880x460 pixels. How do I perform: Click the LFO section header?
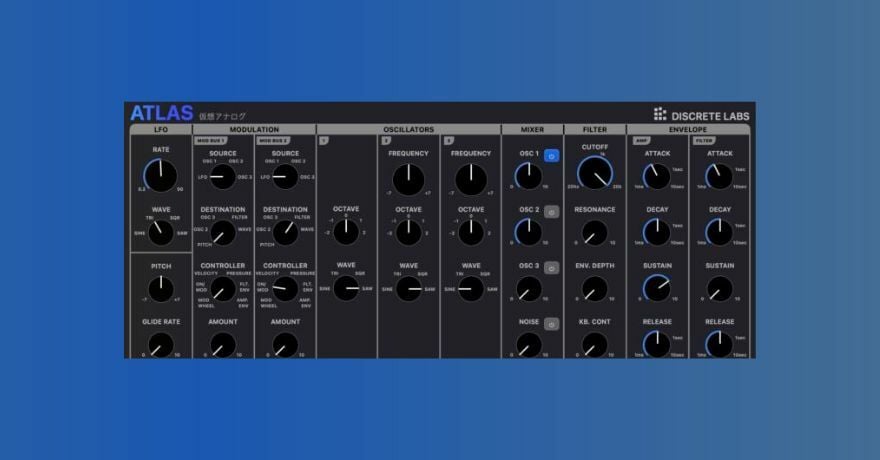tap(161, 130)
